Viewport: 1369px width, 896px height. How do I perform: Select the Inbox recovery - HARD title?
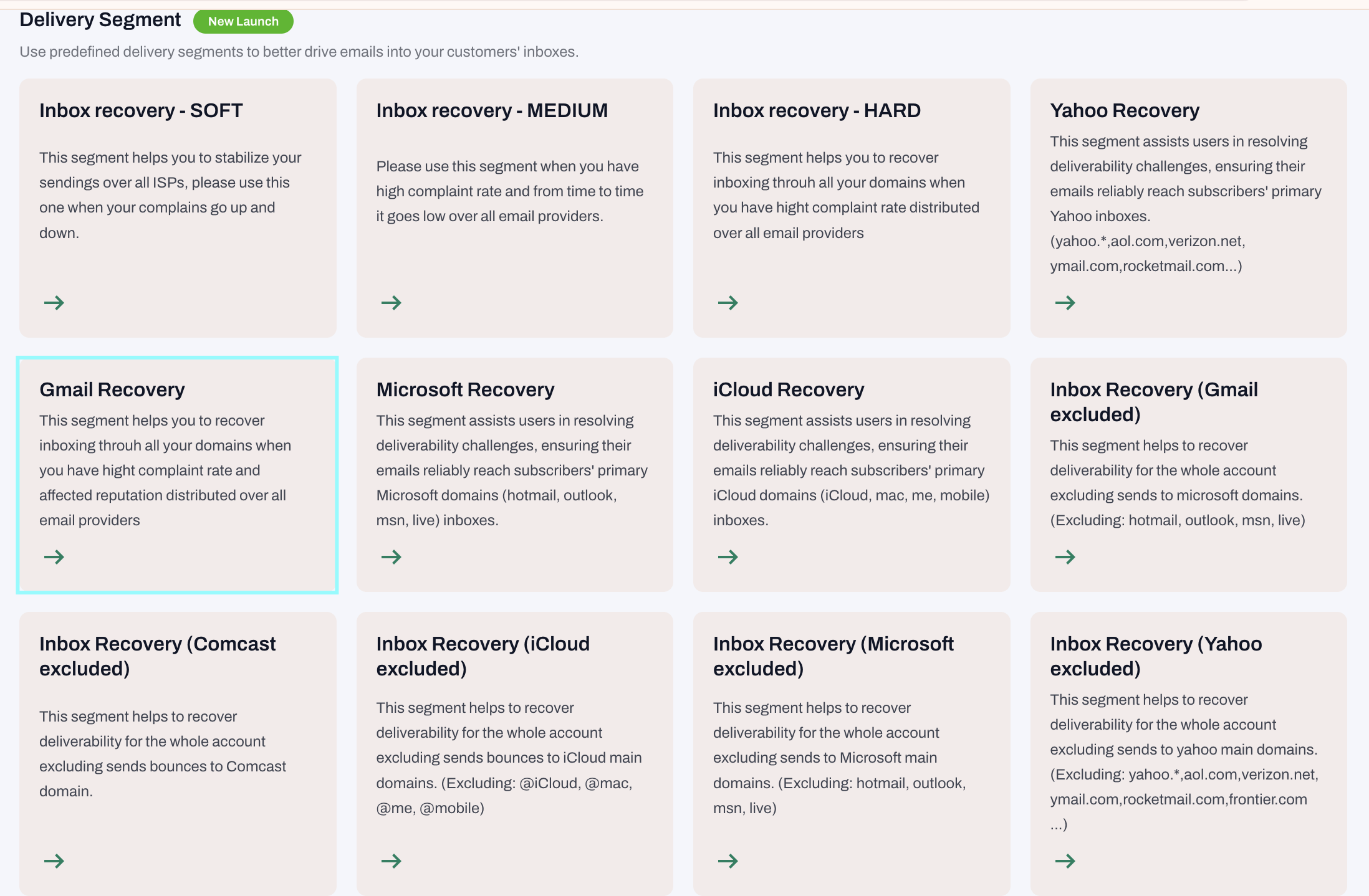point(817,110)
